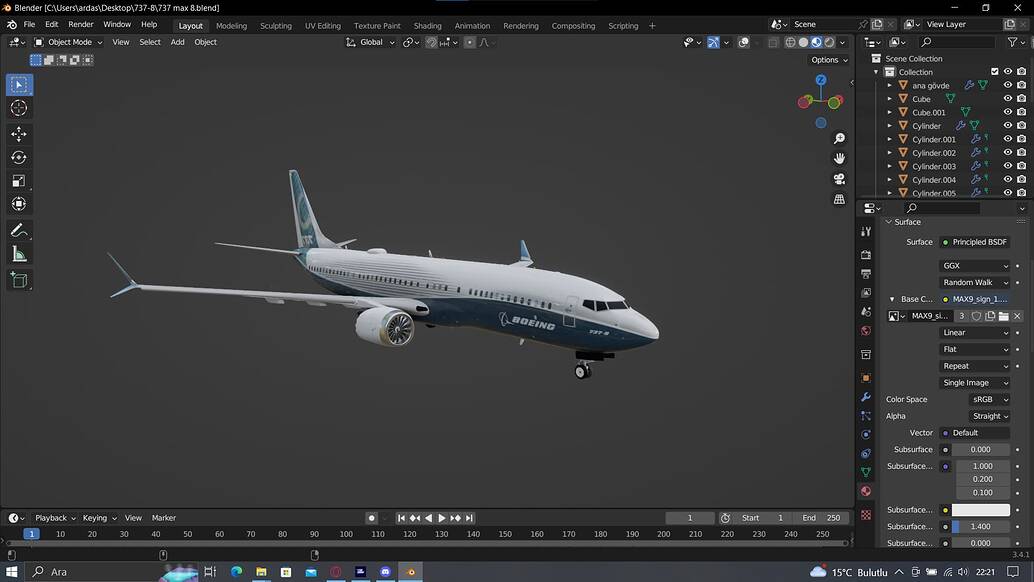This screenshot has width=1034, height=582.
Task: Select the Measure tool
Action: (18, 253)
